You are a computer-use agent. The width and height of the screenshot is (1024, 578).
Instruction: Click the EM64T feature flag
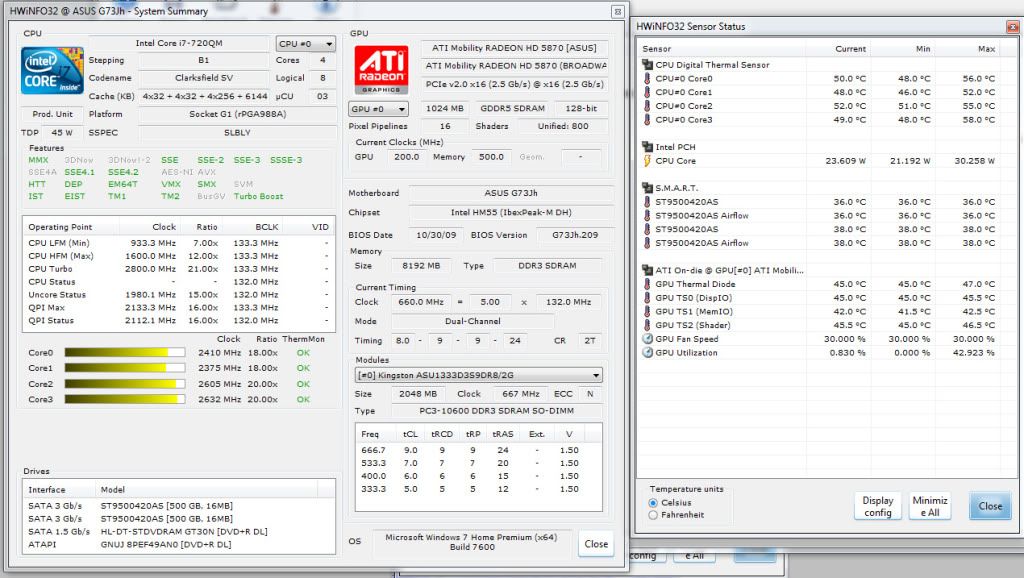pyautogui.click(x=123, y=184)
